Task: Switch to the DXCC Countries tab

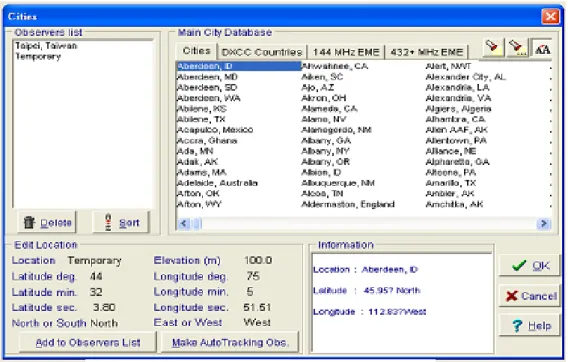Action: (262, 52)
